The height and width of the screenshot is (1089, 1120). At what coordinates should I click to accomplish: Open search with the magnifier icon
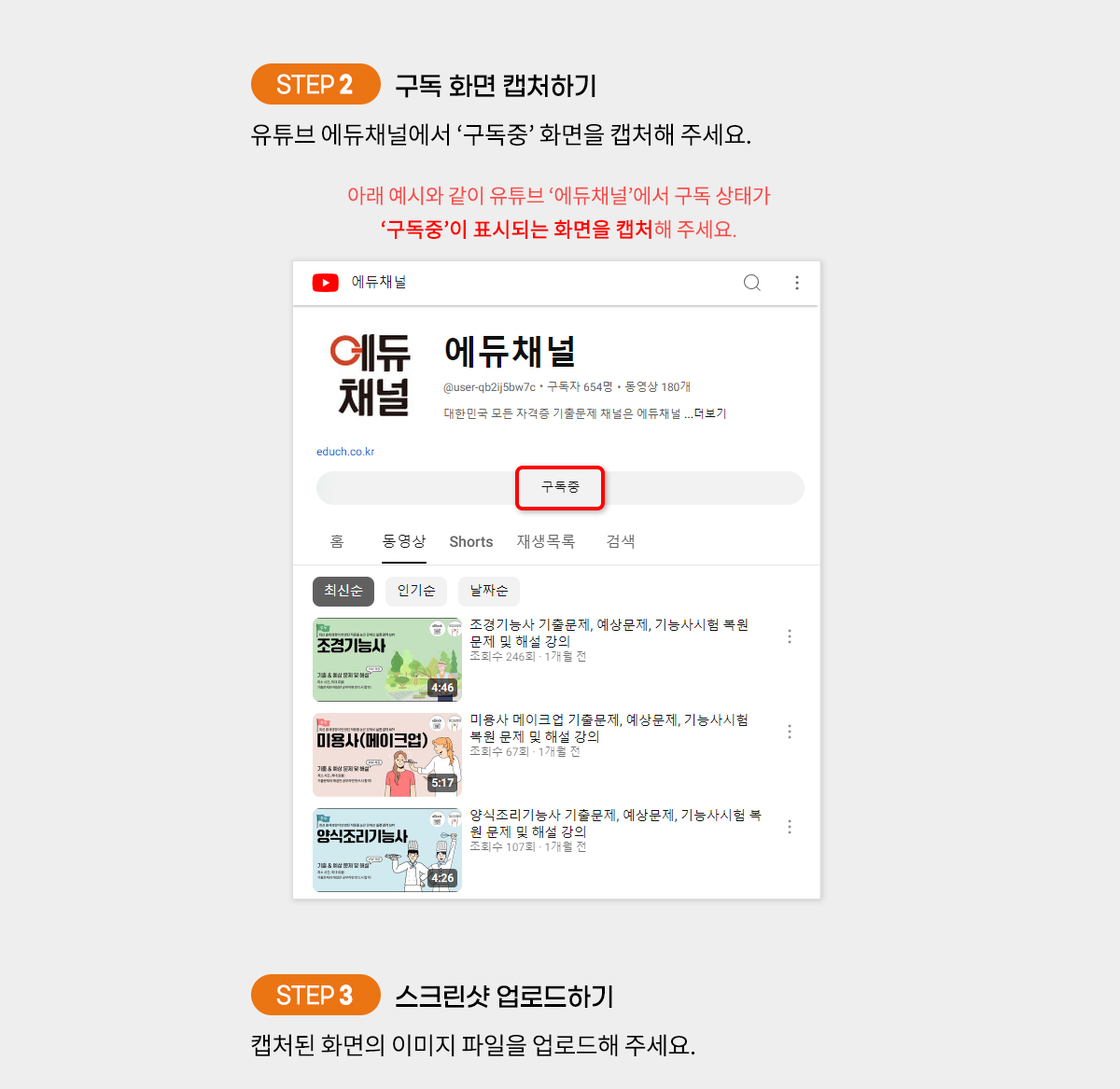pyautogui.click(x=751, y=283)
